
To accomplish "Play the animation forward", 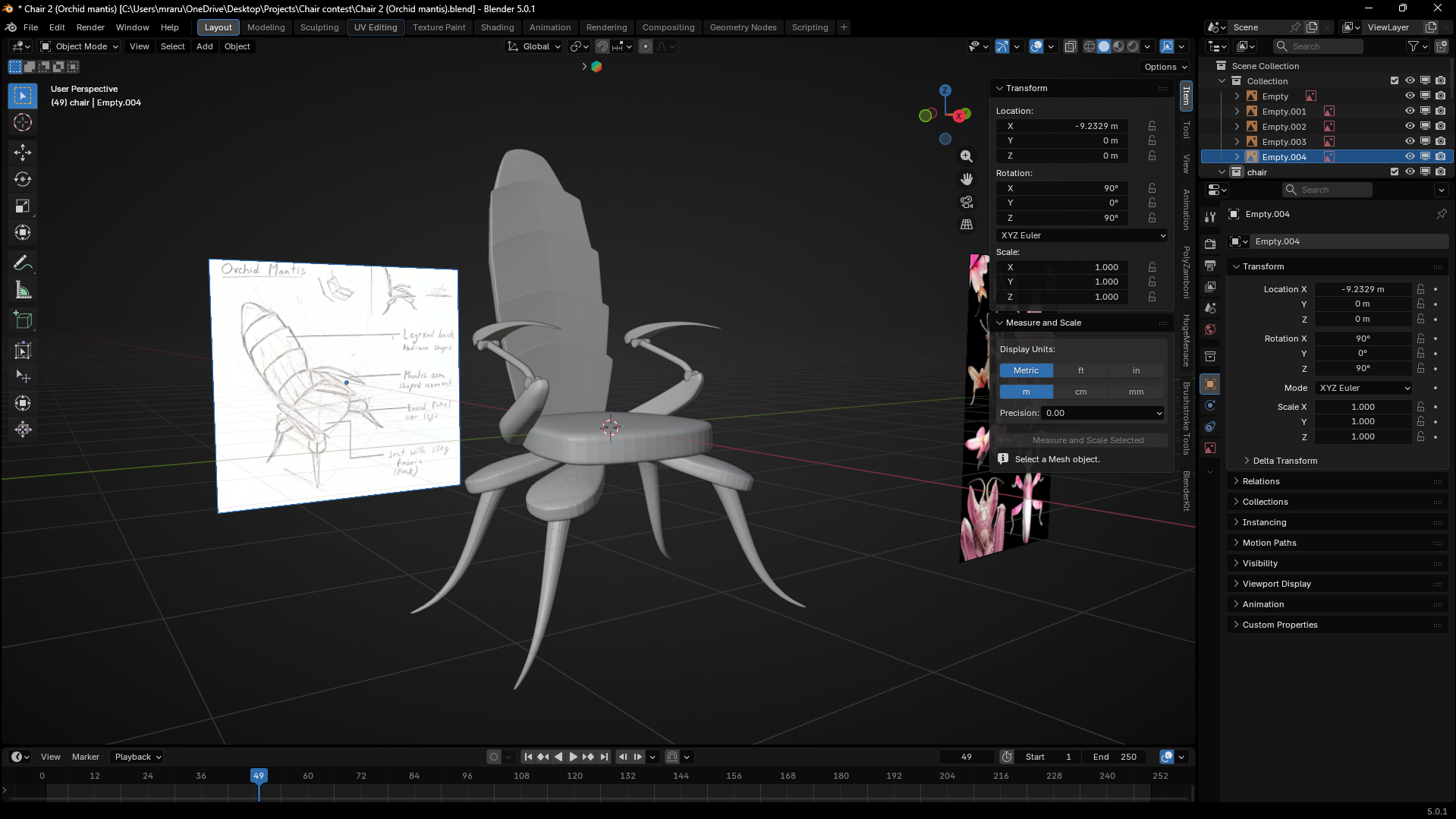I will (x=574, y=757).
